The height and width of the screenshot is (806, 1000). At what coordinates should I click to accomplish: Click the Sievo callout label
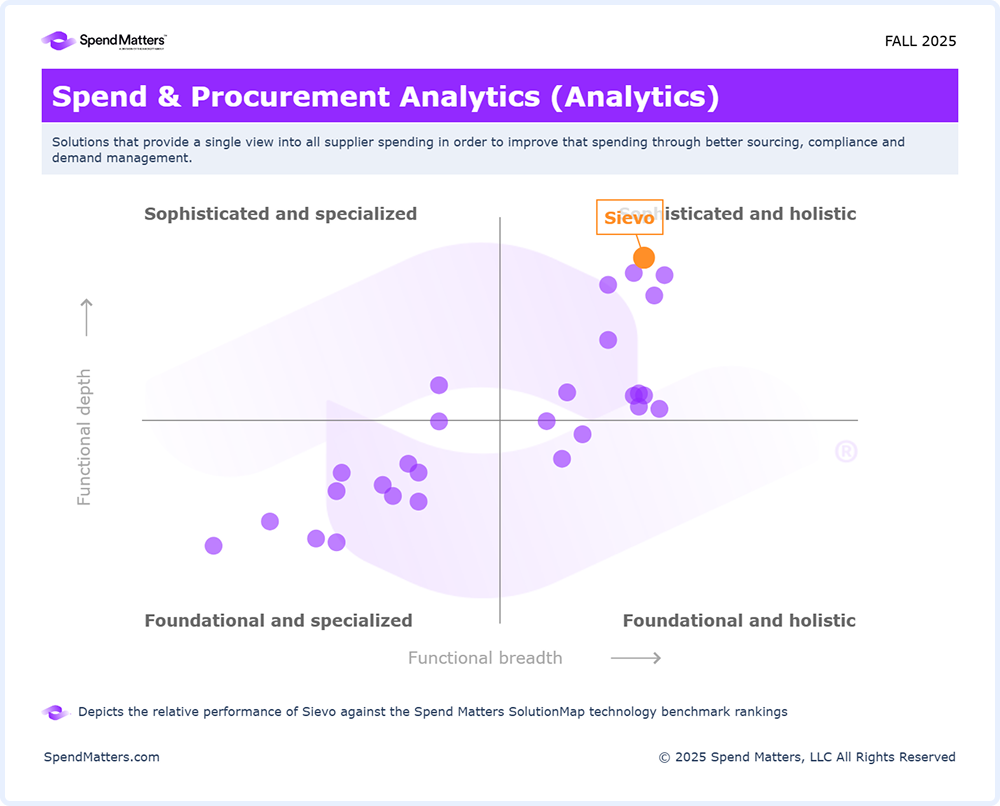tap(629, 218)
